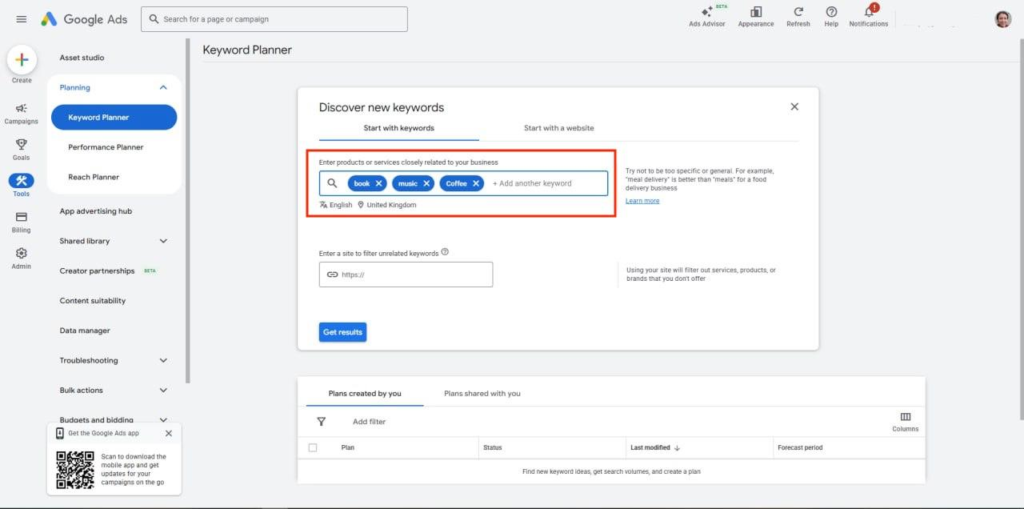Open Notifications bell
Image resolution: width=1024 pixels, height=509 pixels.
click(x=869, y=12)
